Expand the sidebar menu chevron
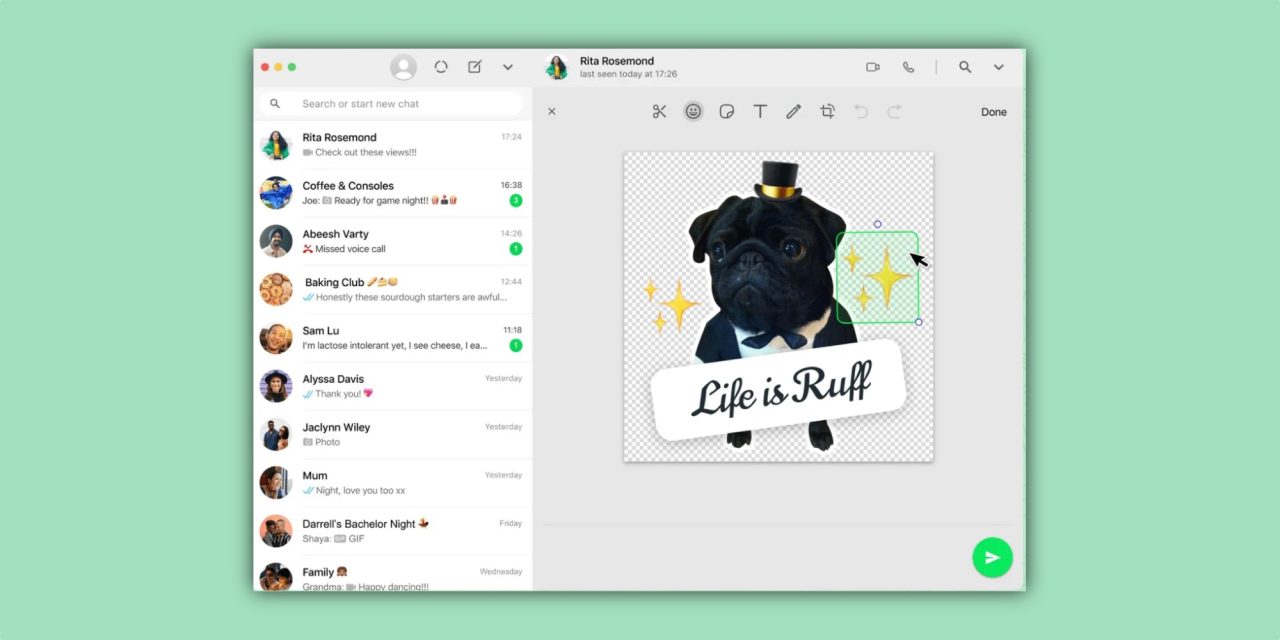This screenshot has width=1280, height=640. (x=508, y=67)
